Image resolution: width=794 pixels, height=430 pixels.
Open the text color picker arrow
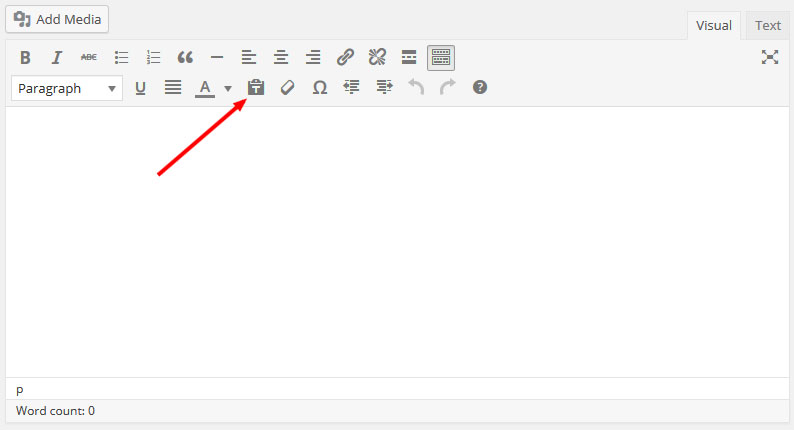(228, 89)
